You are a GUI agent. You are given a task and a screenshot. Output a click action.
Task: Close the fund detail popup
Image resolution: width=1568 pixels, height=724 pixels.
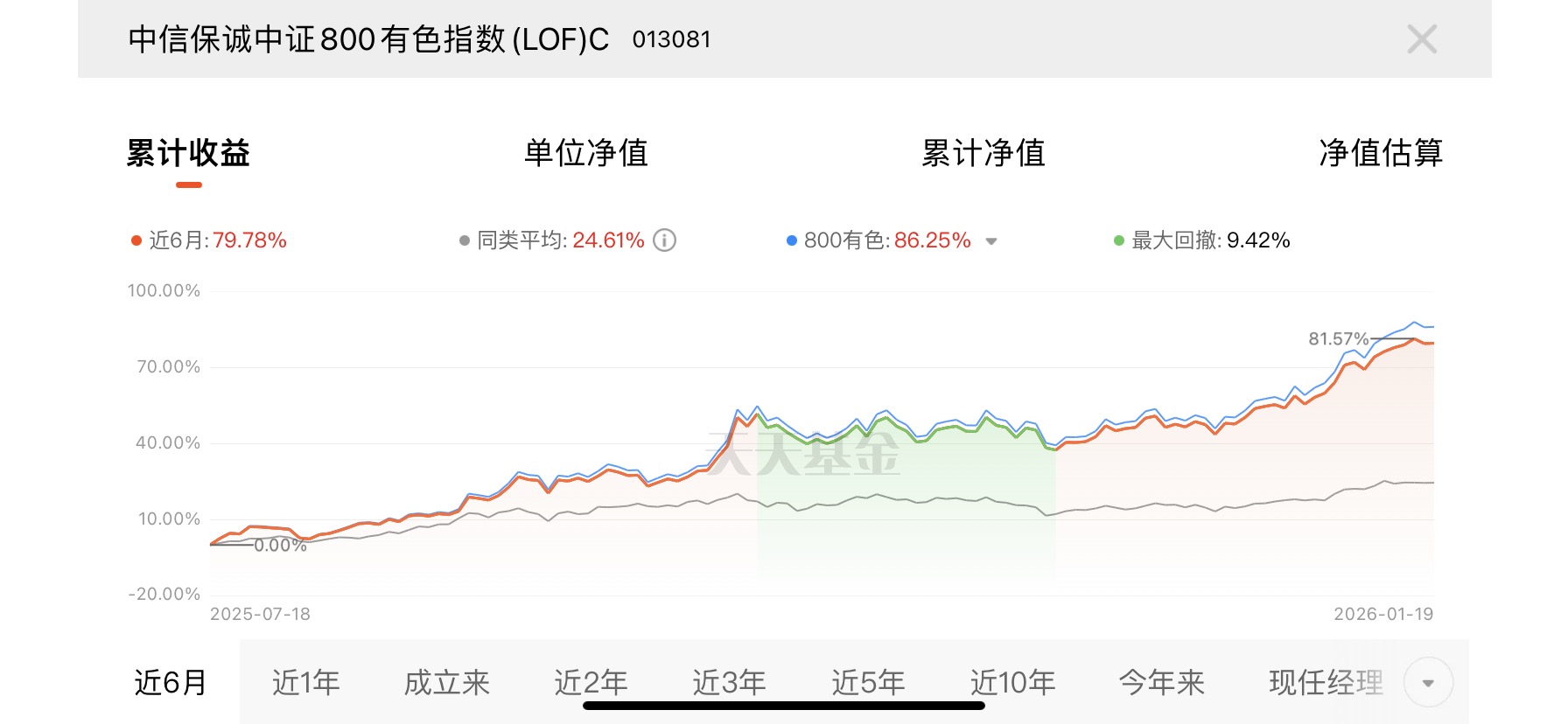(1422, 39)
